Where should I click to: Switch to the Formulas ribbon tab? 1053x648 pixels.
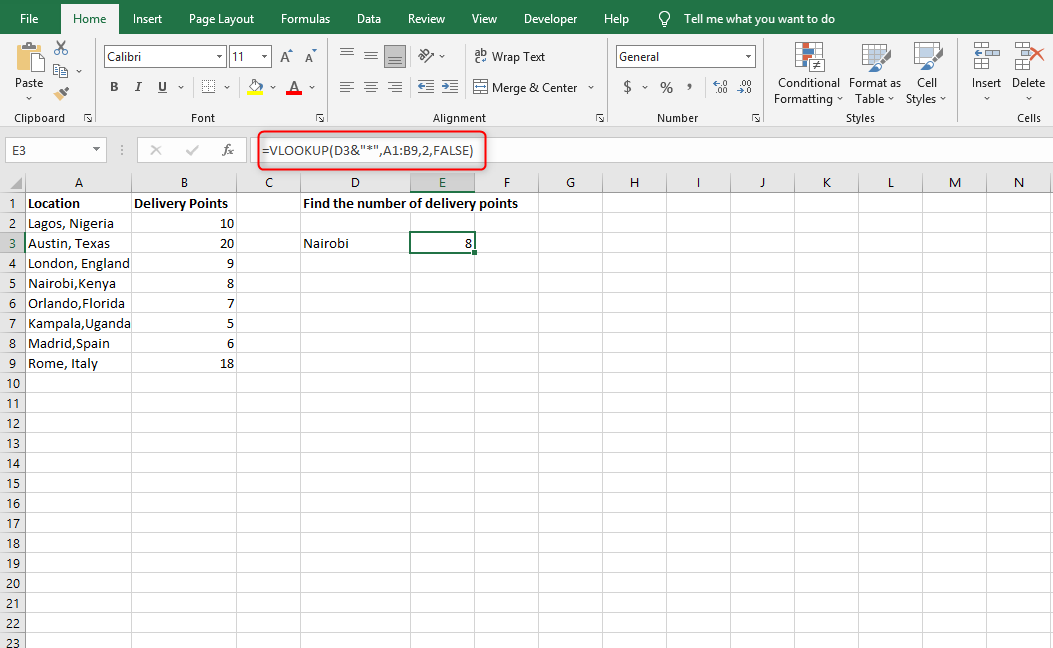[x=305, y=18]
